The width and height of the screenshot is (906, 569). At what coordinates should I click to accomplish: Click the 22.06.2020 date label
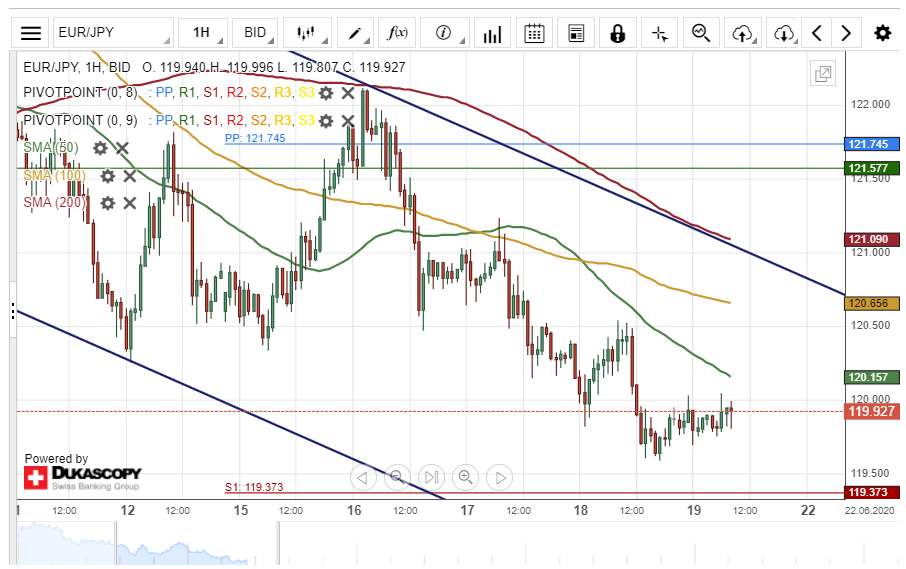869,511
